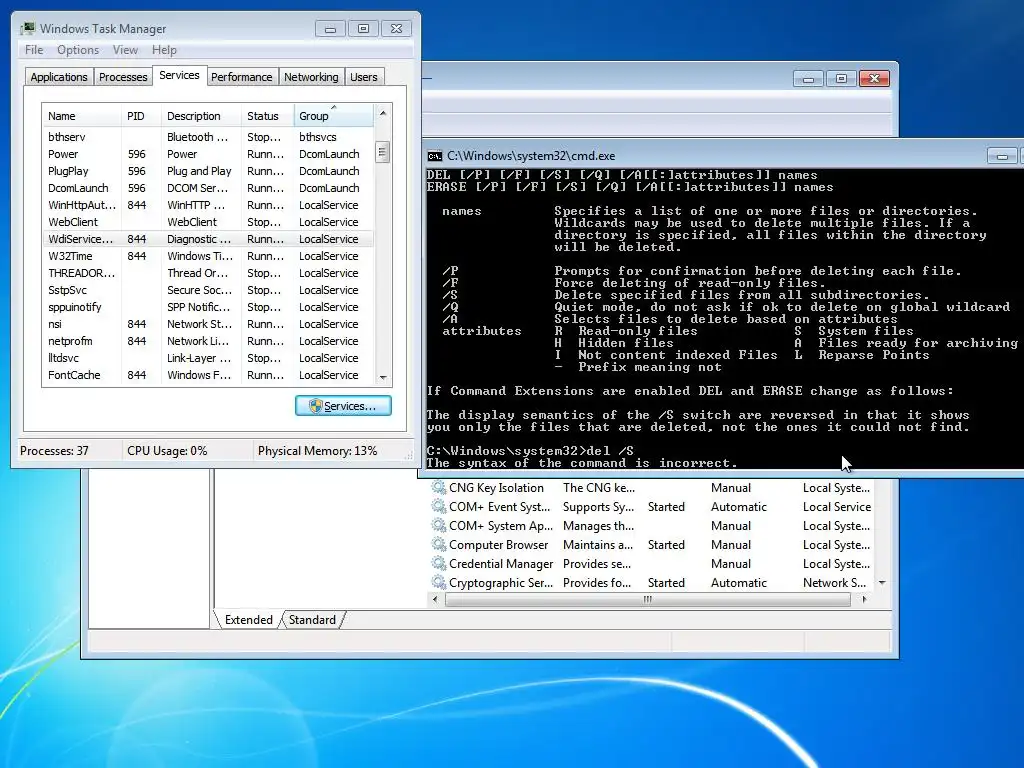Image resolution: width=1024 pixels, height=768 pixels.
Task: Sort services by the Name column header
Action: [82, 116]
